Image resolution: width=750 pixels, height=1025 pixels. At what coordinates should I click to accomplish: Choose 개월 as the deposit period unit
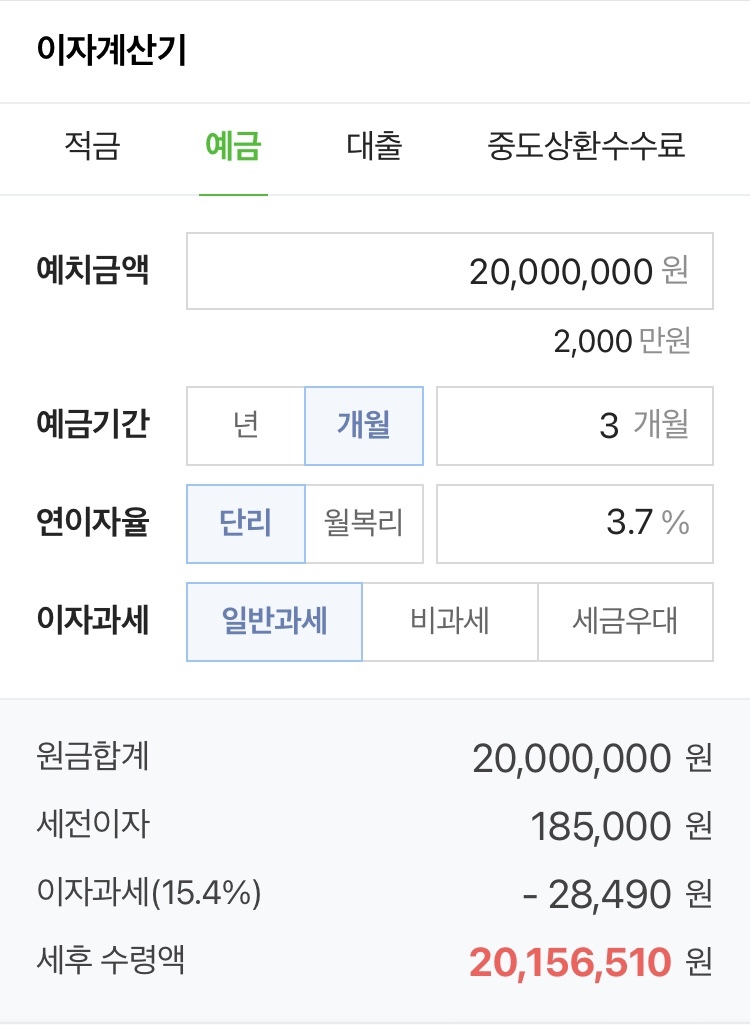click(364, 426)
